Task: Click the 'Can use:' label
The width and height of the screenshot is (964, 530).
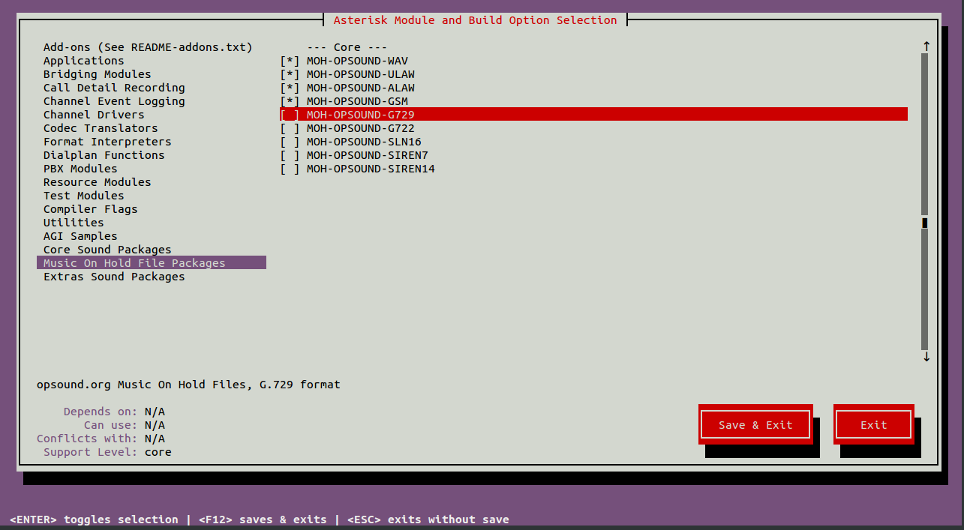Action: (x=111, y=425)
